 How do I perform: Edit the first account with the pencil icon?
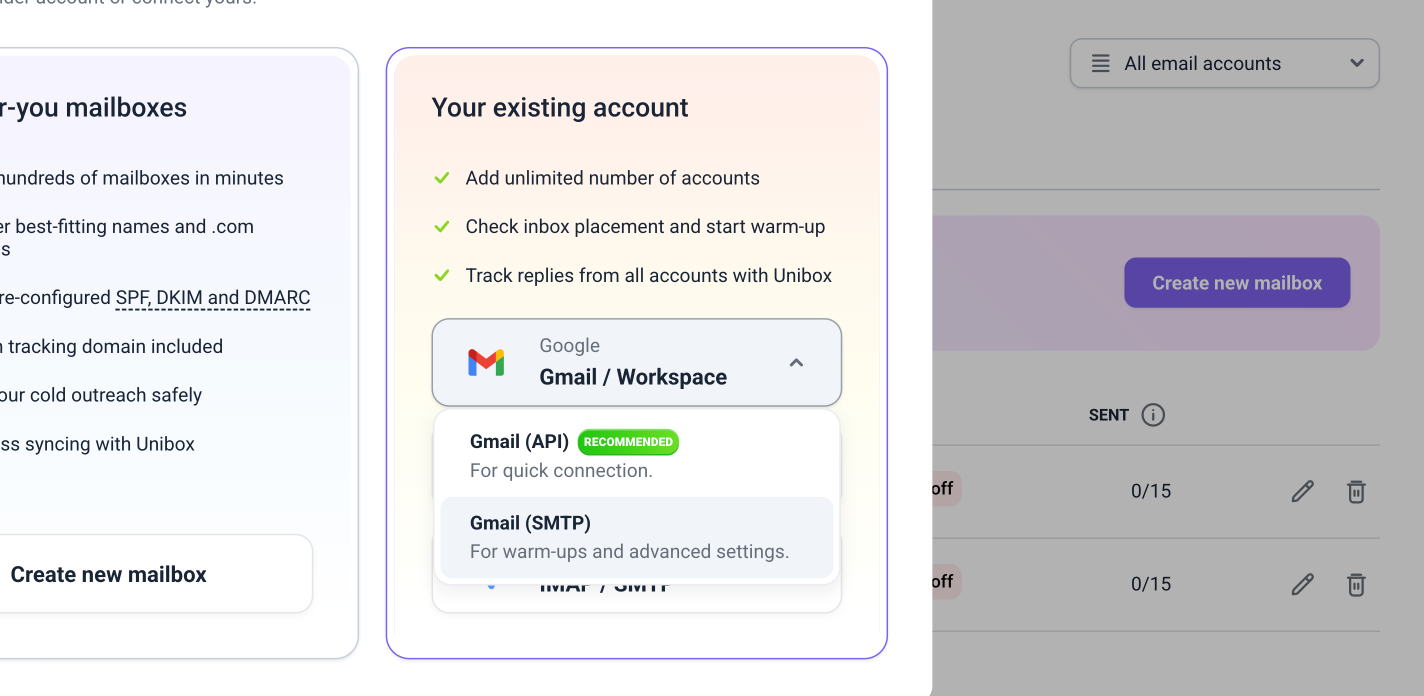point(1302,491)
